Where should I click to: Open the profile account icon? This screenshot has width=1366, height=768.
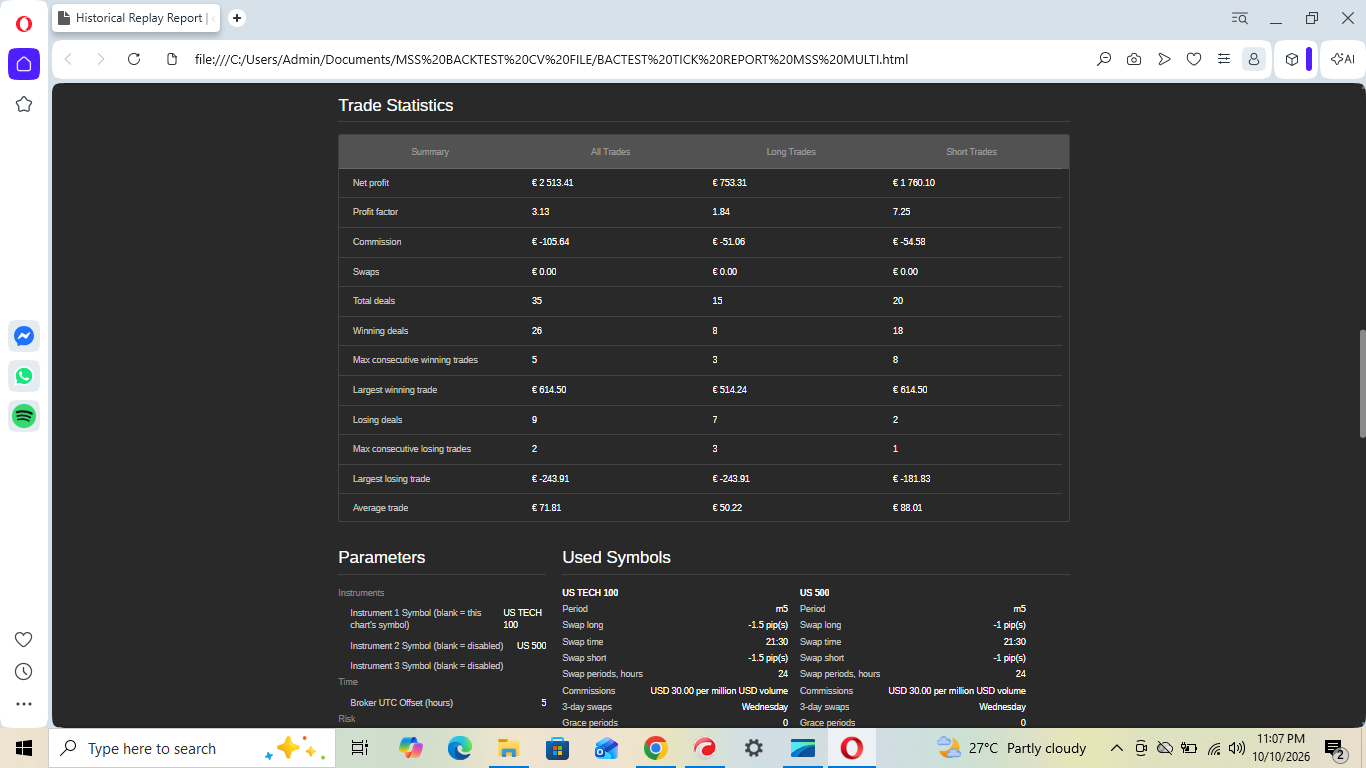[x=1253, y=59]
